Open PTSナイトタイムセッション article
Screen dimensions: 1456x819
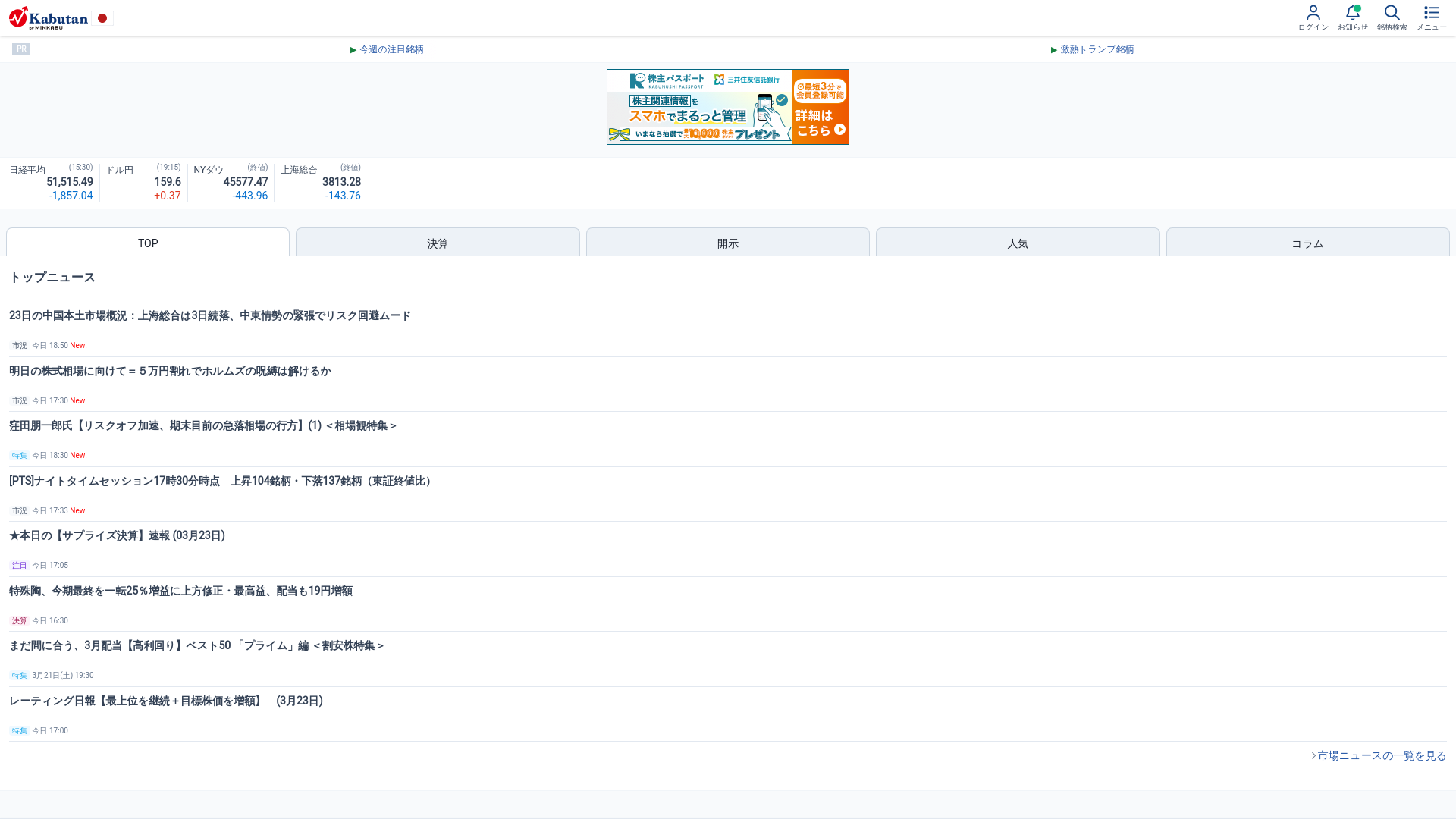pos(222,481)
